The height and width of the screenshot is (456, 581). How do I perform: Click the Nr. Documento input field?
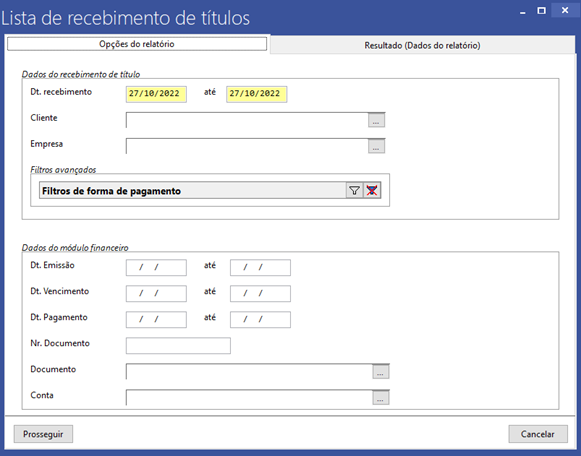[178, 346]
